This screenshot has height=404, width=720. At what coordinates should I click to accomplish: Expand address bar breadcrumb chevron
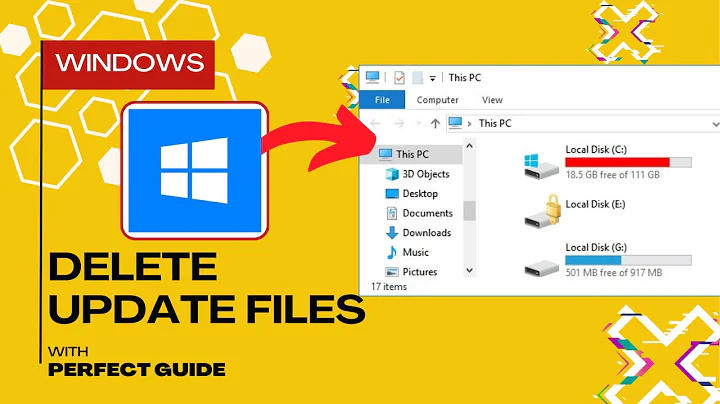[469, 124]
